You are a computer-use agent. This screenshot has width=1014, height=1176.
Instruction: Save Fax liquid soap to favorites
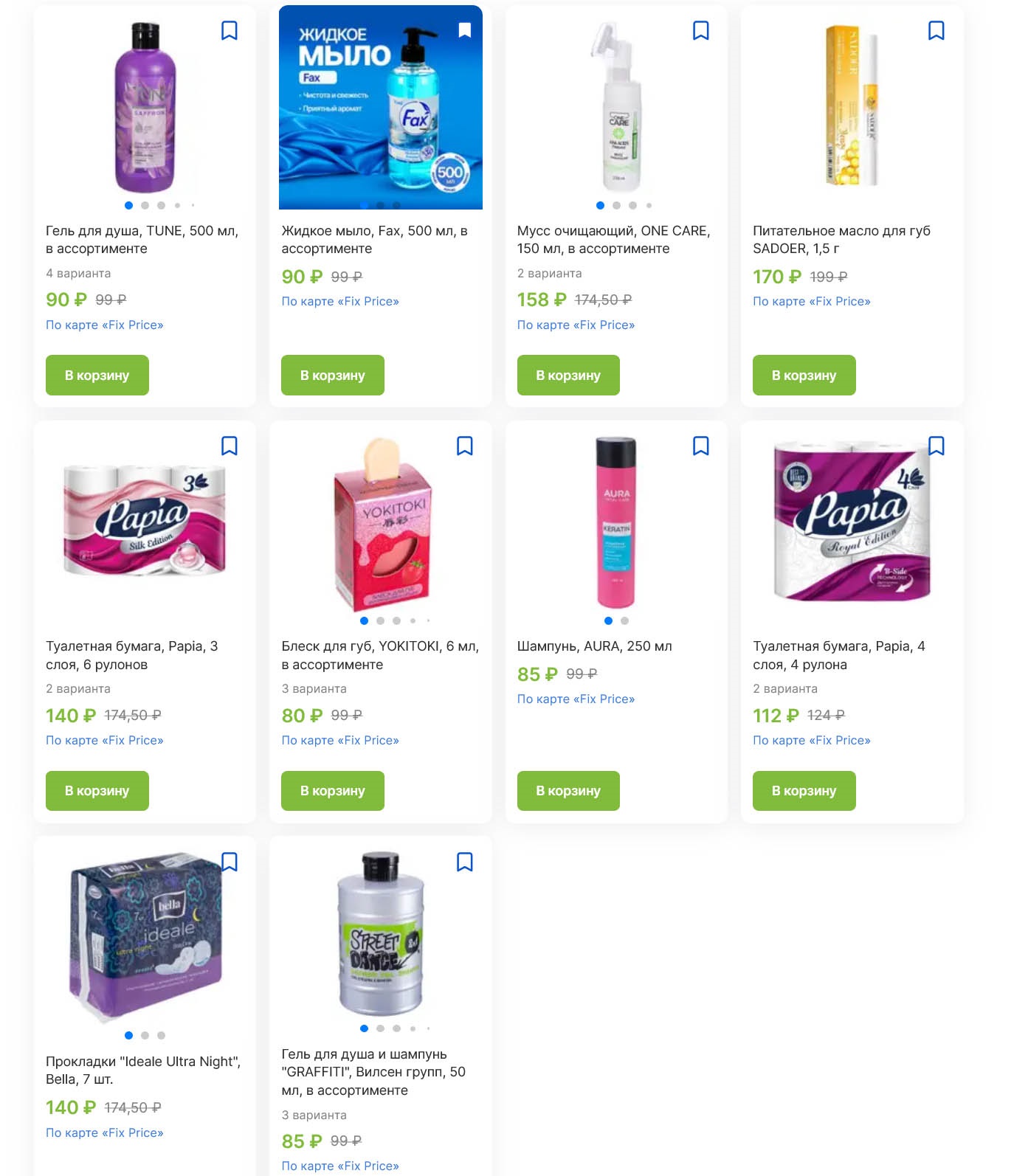click(x=465, y=30)
